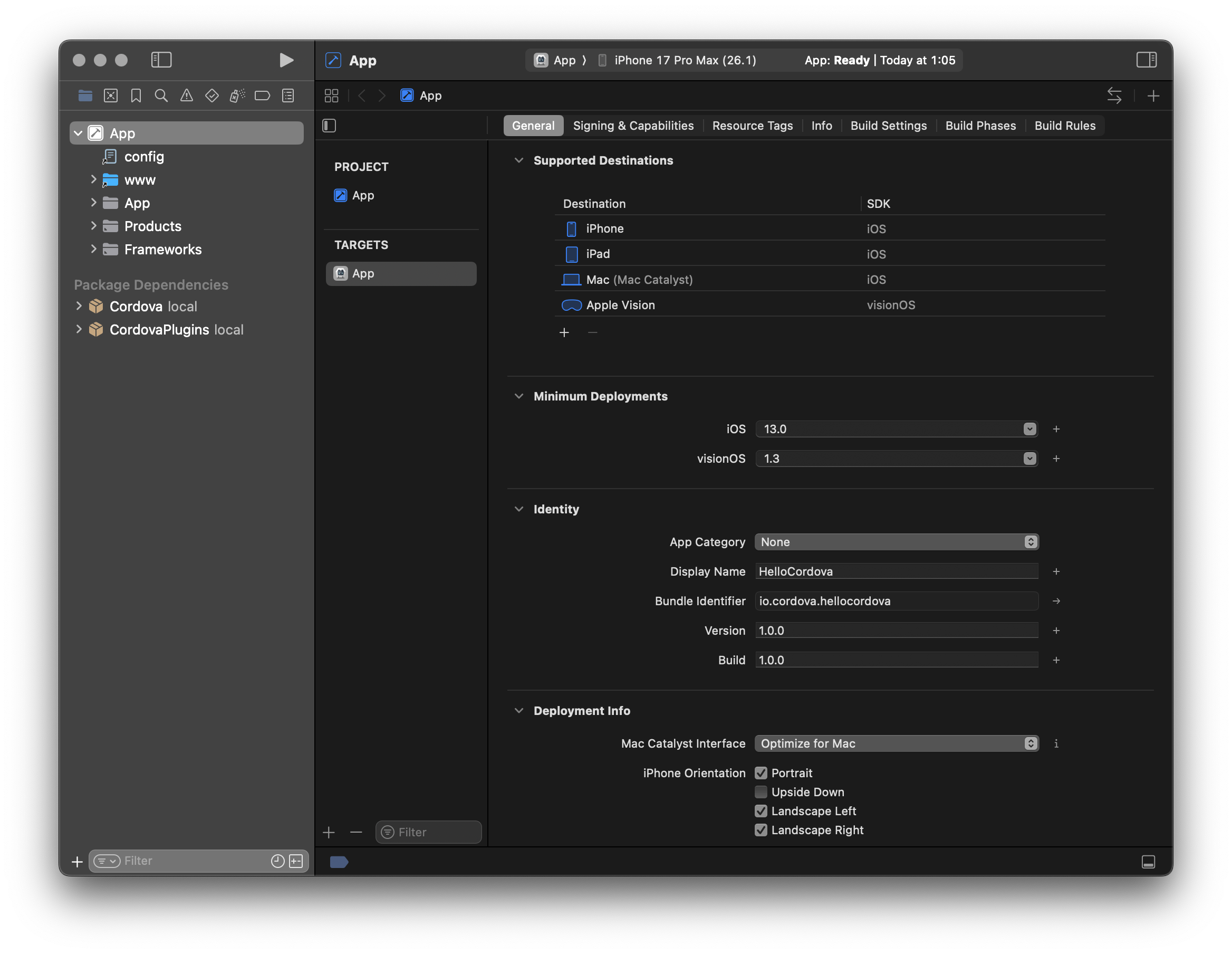The width and height of the screenshot is (1232, 954).
Task: Switch to the Build Settings tab
Action: coord(889,126)
